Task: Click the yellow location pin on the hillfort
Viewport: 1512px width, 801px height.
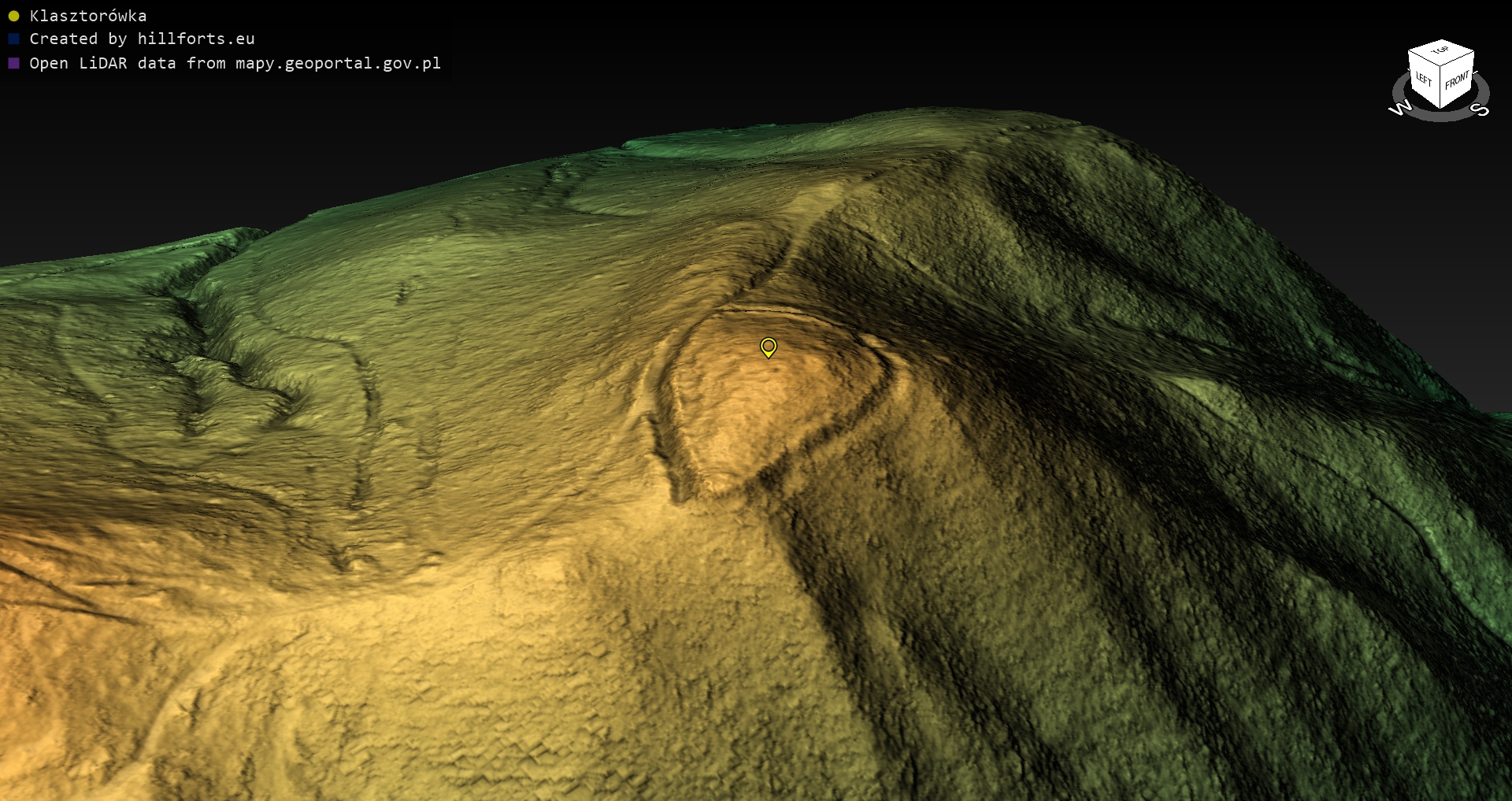Action: [x=768, y=347]
